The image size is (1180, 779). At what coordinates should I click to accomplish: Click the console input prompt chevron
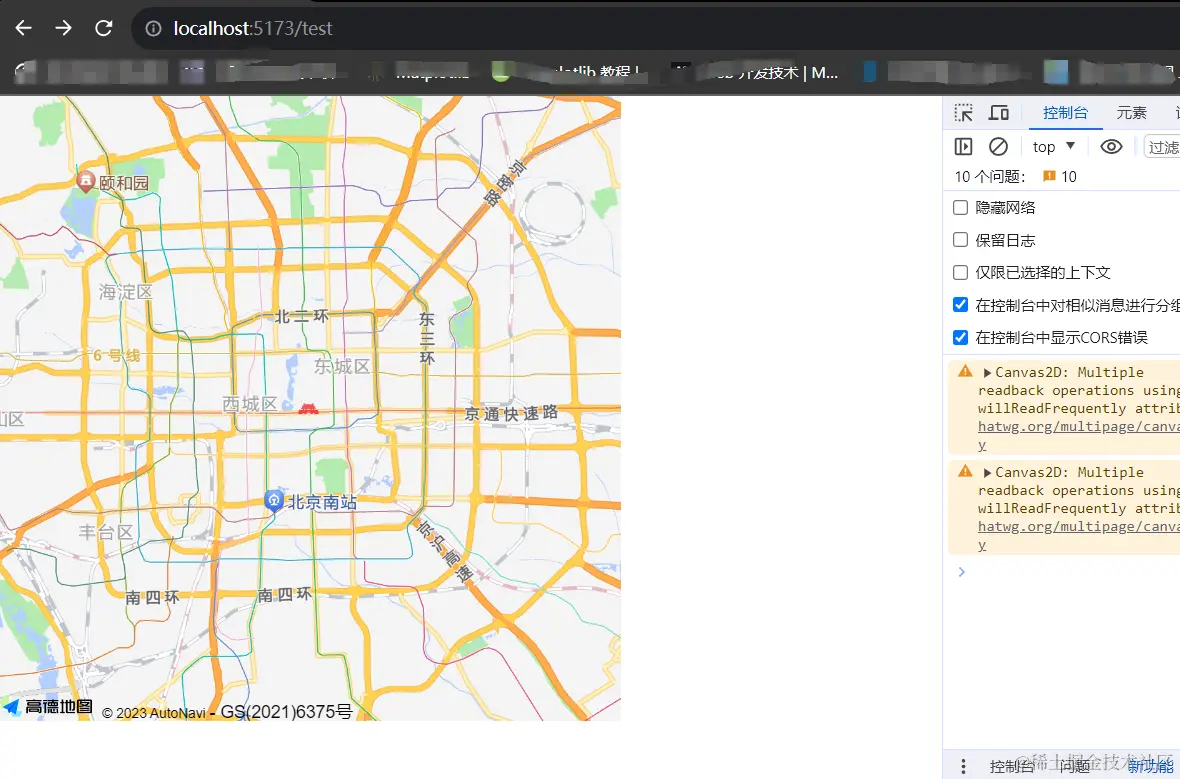pos(961,572)
